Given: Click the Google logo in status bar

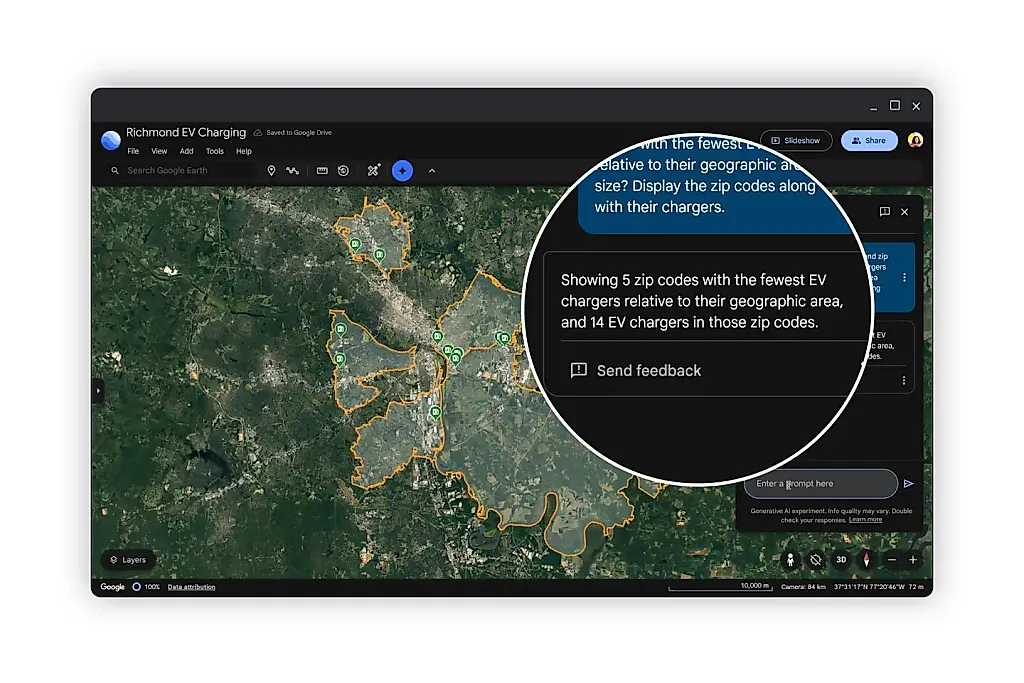Looking at the screenshot, I should [112, 587].
